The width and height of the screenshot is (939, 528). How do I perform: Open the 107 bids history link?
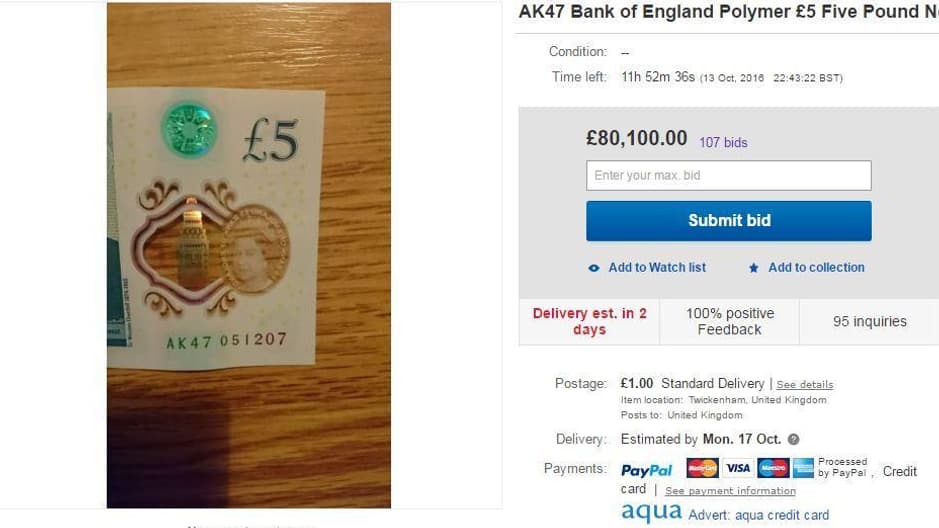(723, 142)
